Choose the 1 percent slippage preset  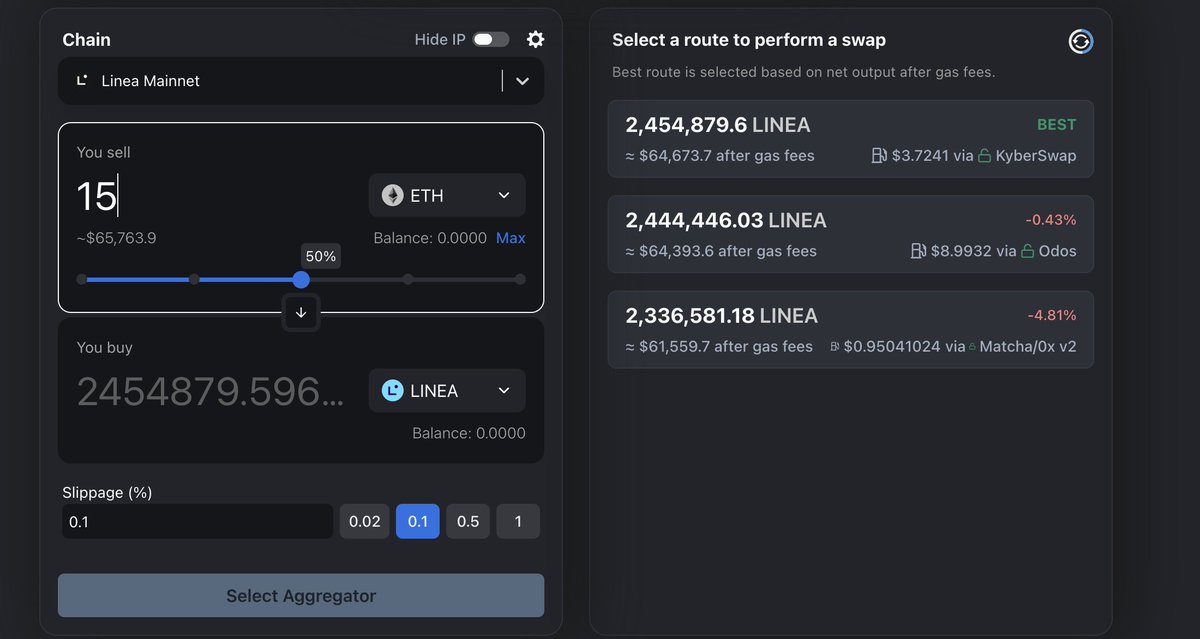[518, 521]
